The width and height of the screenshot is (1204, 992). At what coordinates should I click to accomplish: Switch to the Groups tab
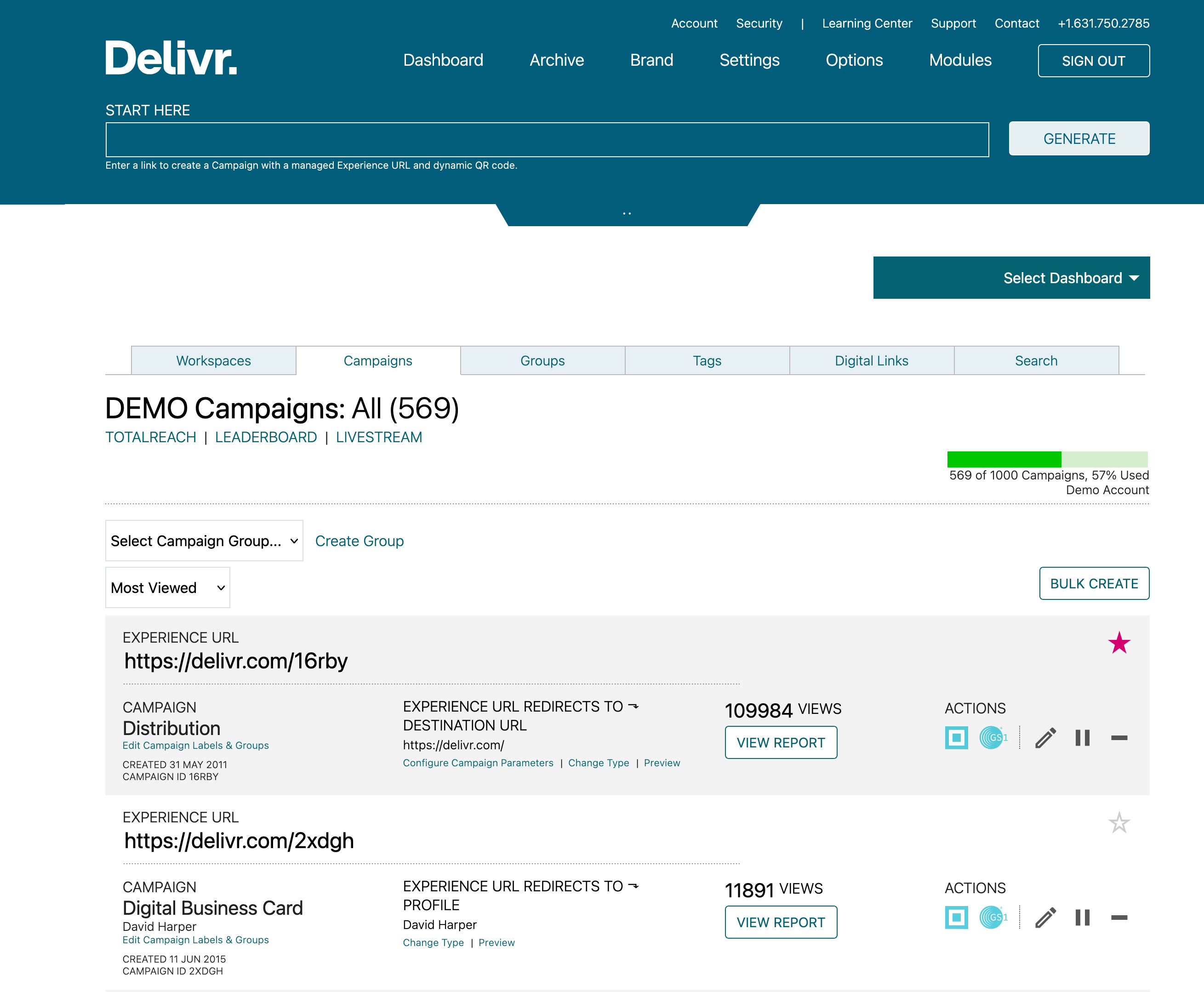[542, 360]
